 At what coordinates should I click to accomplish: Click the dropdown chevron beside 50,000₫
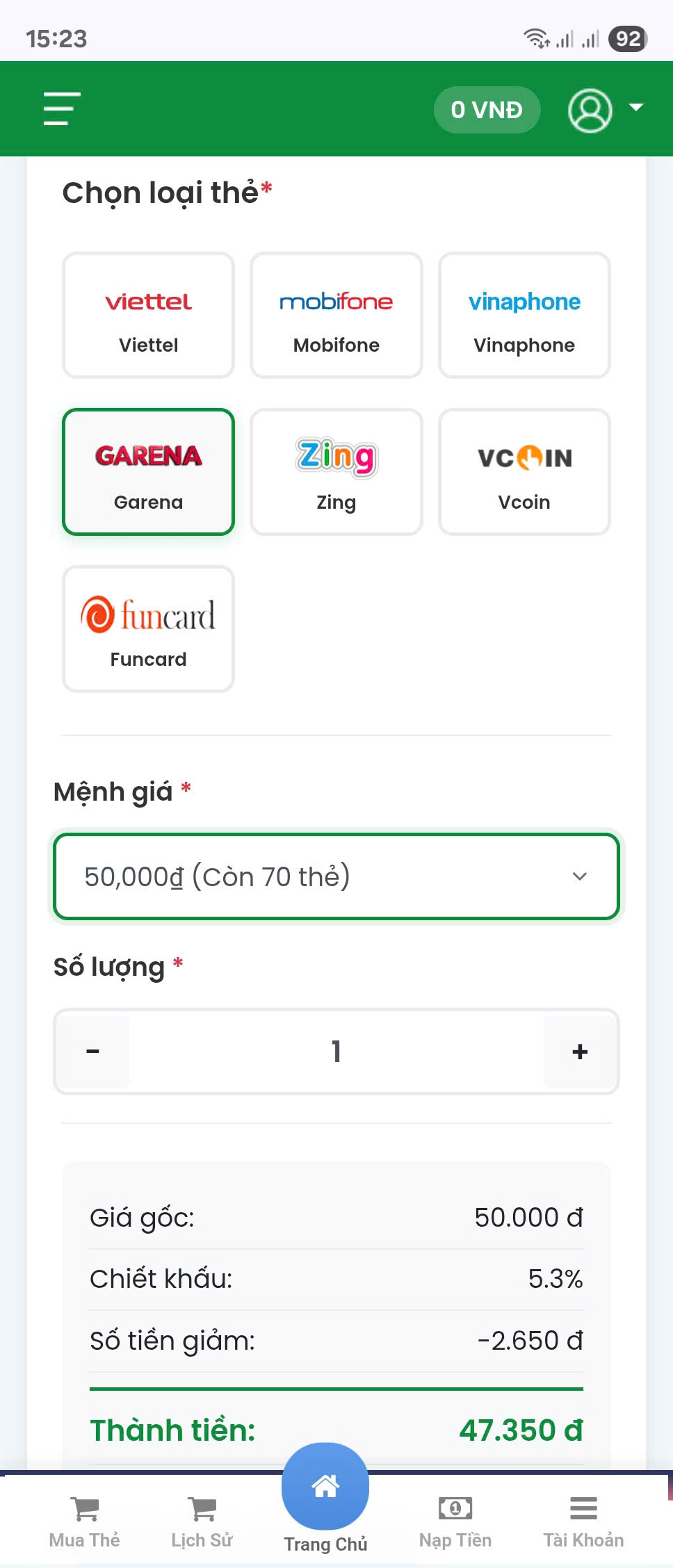(x=579, y=876)
